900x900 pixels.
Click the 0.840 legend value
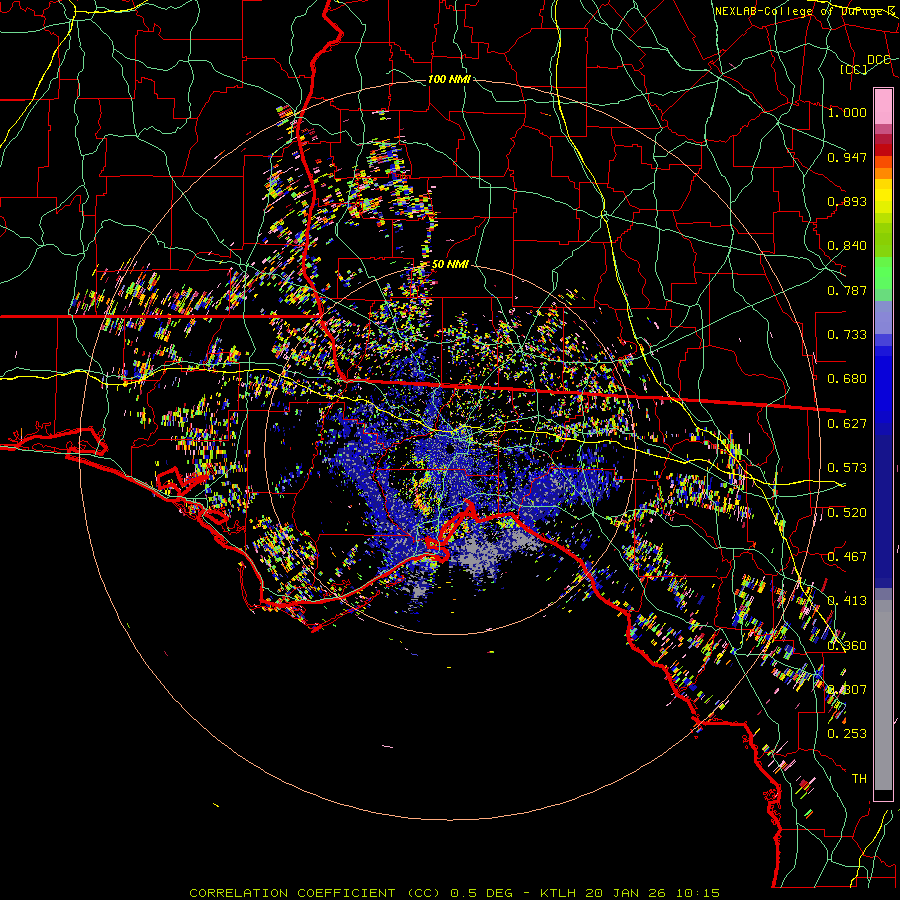[847, 246]
